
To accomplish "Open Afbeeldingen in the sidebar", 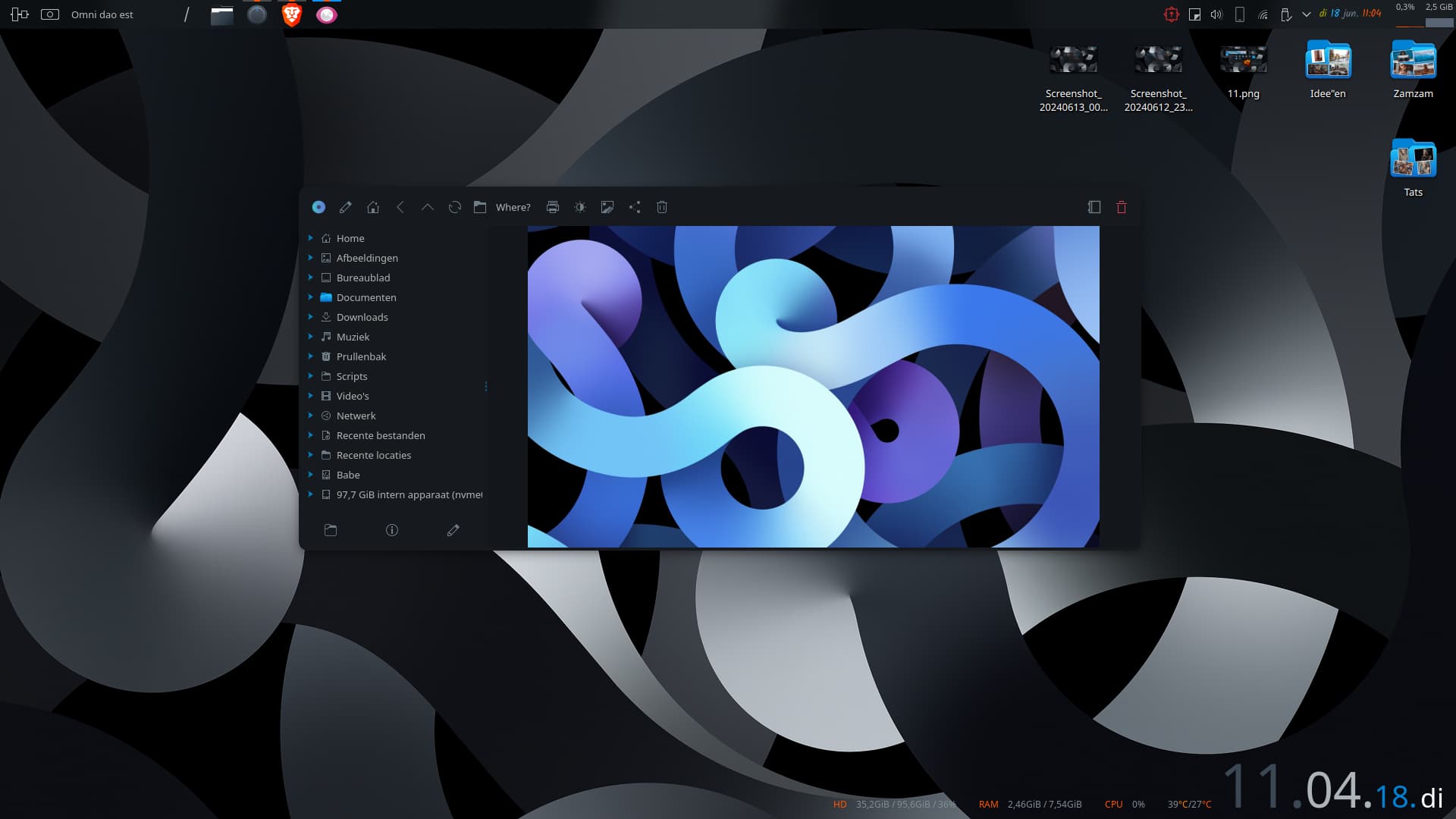I will tap(367, 258).
